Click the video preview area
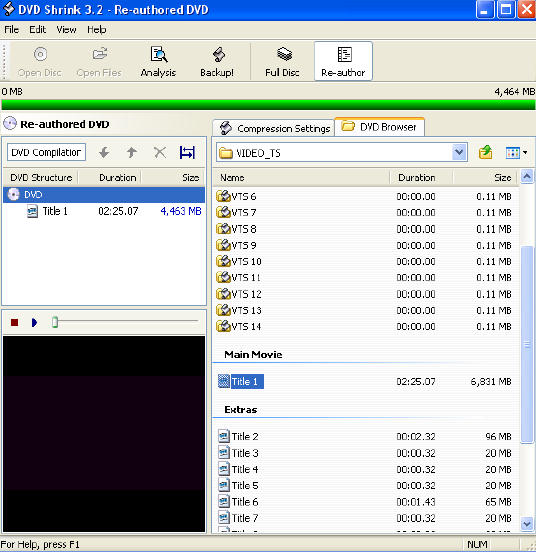Image resolution: width=536 pixels, height=552 pixels. tap(104, 434)
